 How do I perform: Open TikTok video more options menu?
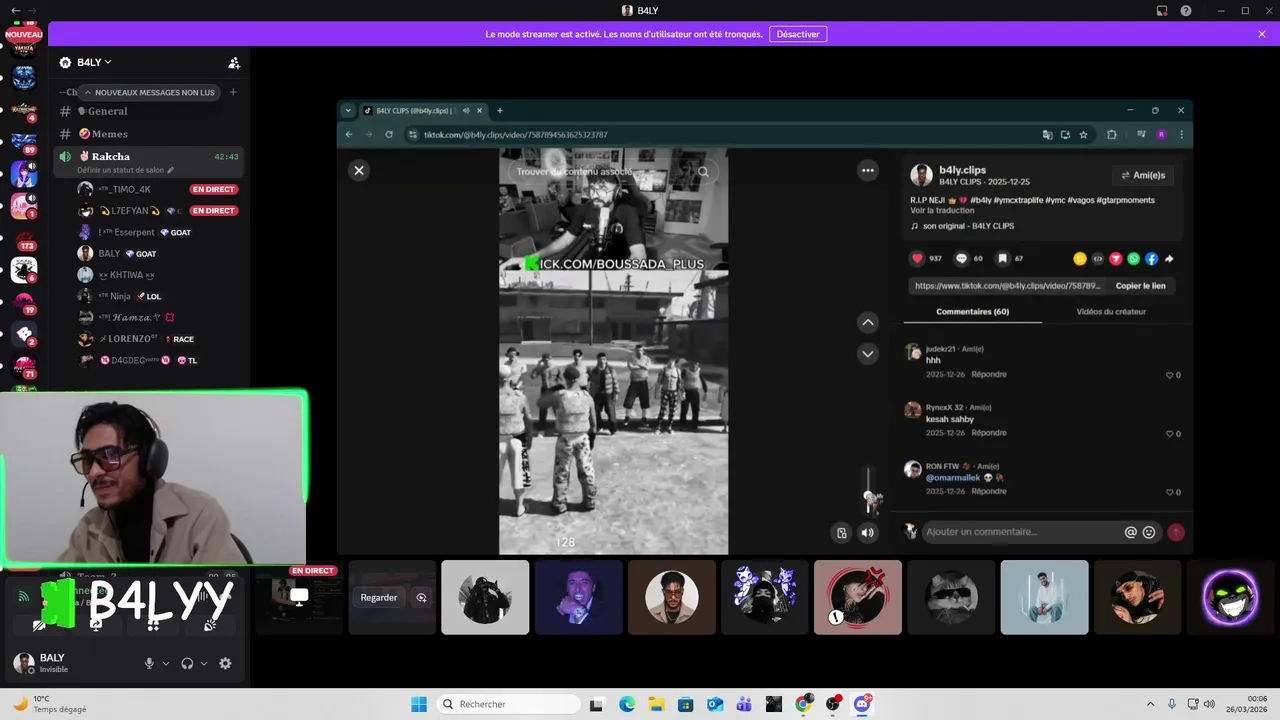tap(868, 170)
